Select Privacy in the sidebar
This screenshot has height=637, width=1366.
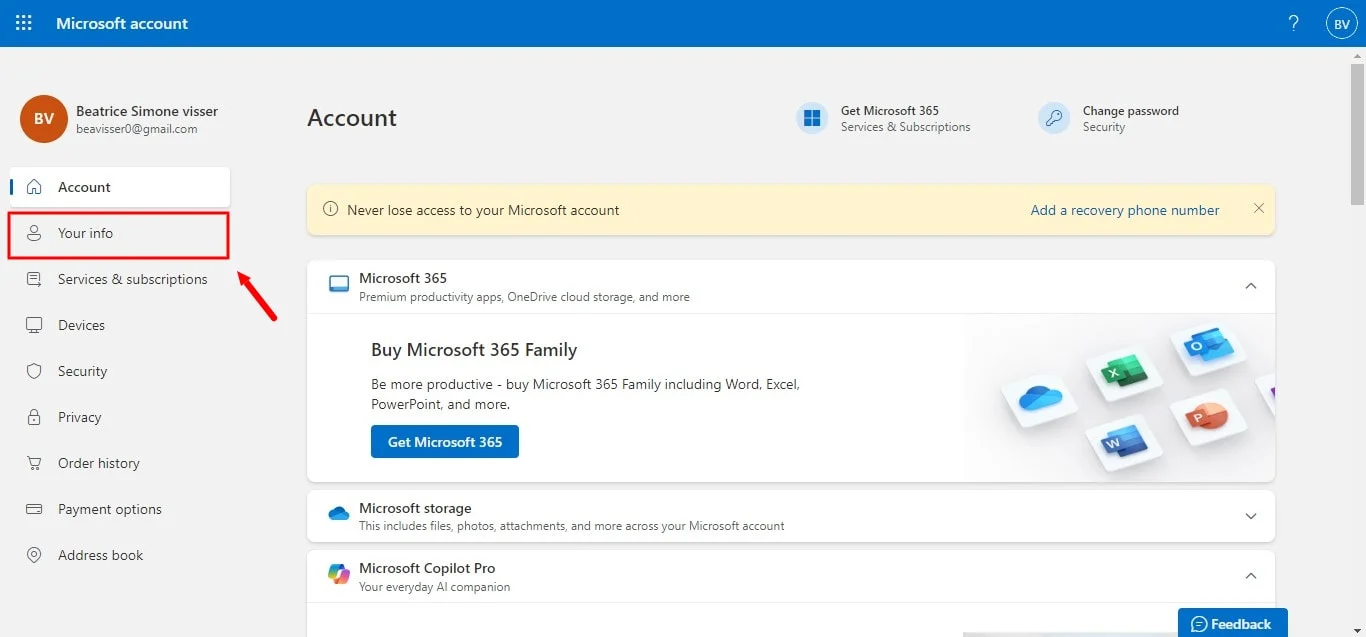click(120, 417)
